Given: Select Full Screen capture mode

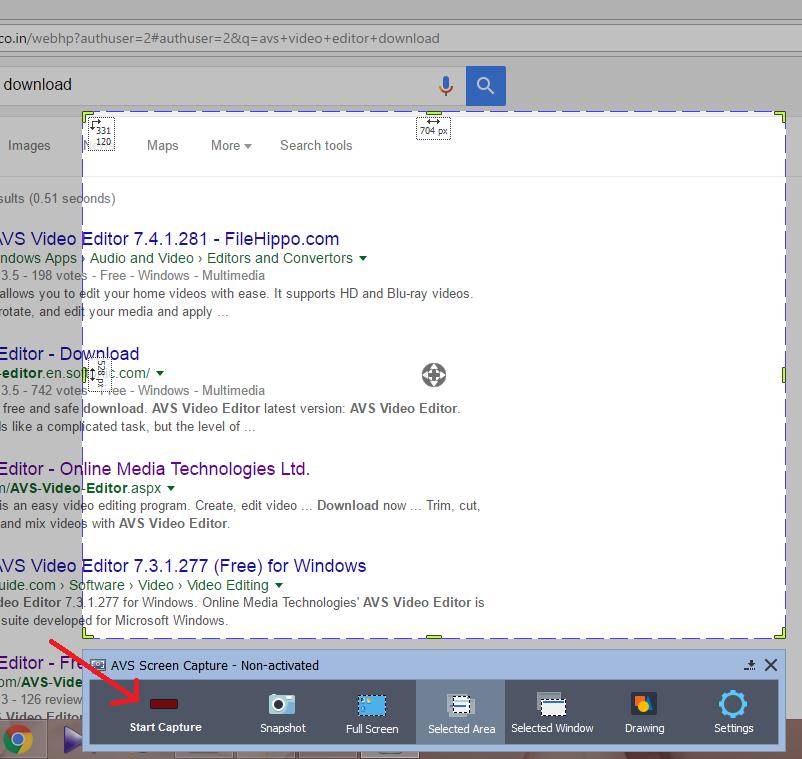Looking at the screenshot, I should [x=372, y=712].
